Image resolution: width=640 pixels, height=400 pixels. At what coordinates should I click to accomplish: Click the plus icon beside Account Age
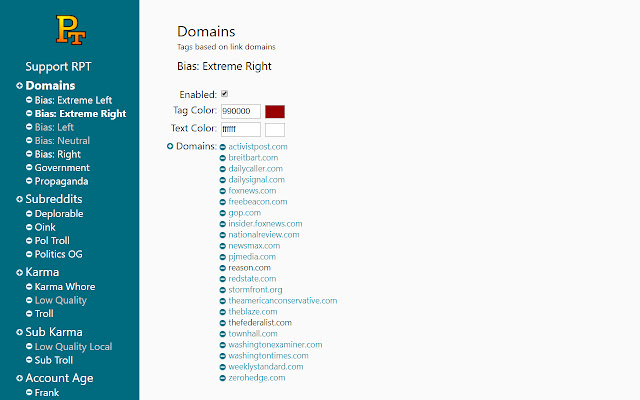coord(19,378)
